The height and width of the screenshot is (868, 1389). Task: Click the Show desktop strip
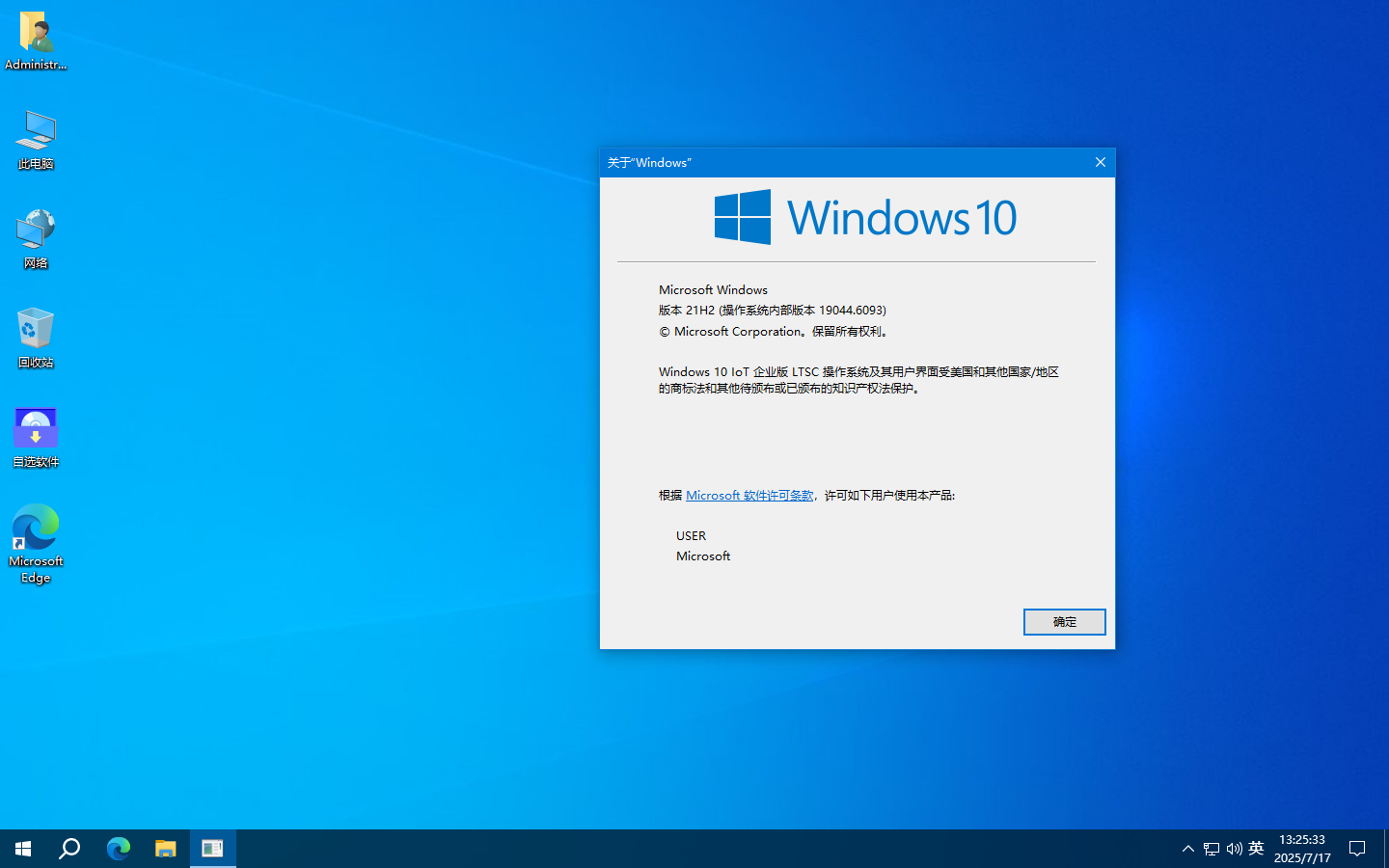click(x=1386, y=849)
